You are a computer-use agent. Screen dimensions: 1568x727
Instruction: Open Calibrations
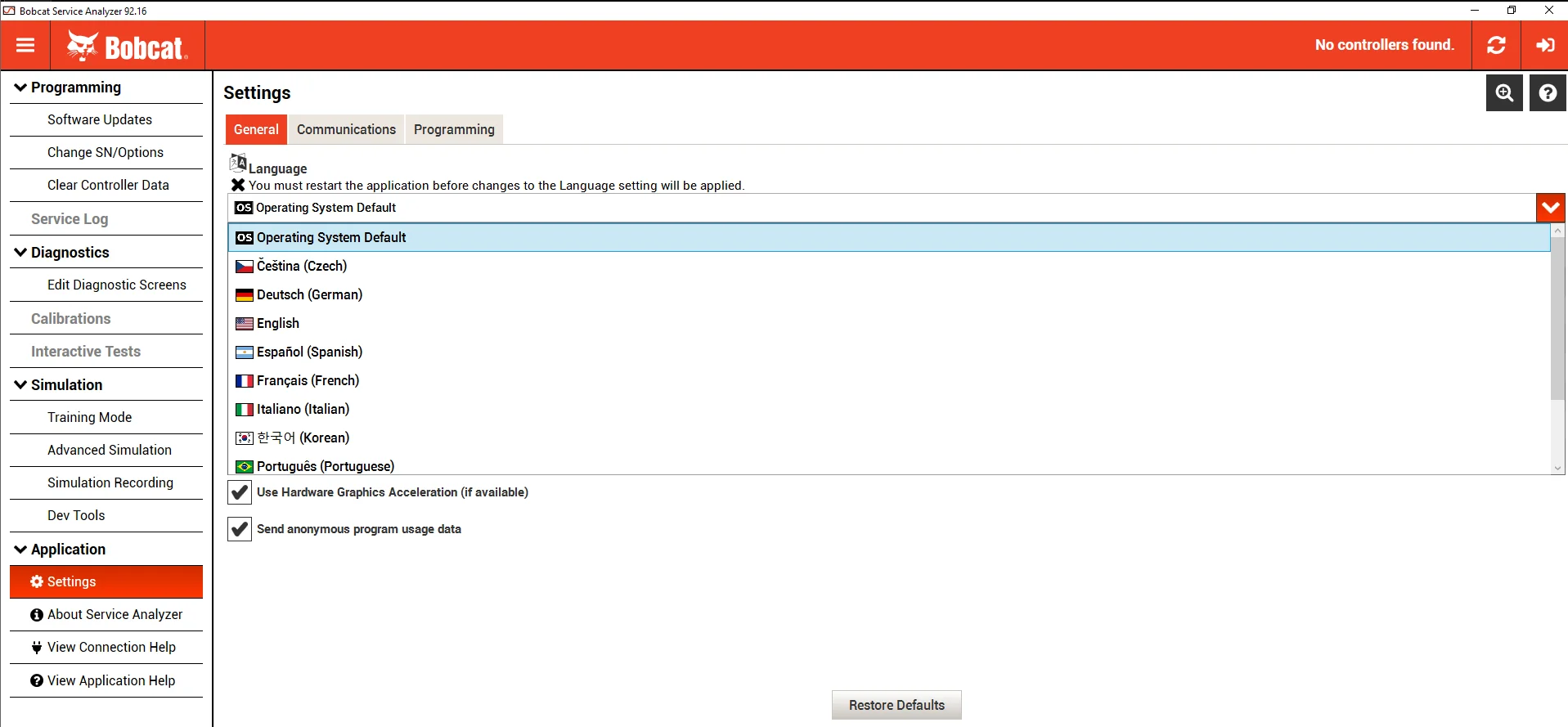point(106,319)
